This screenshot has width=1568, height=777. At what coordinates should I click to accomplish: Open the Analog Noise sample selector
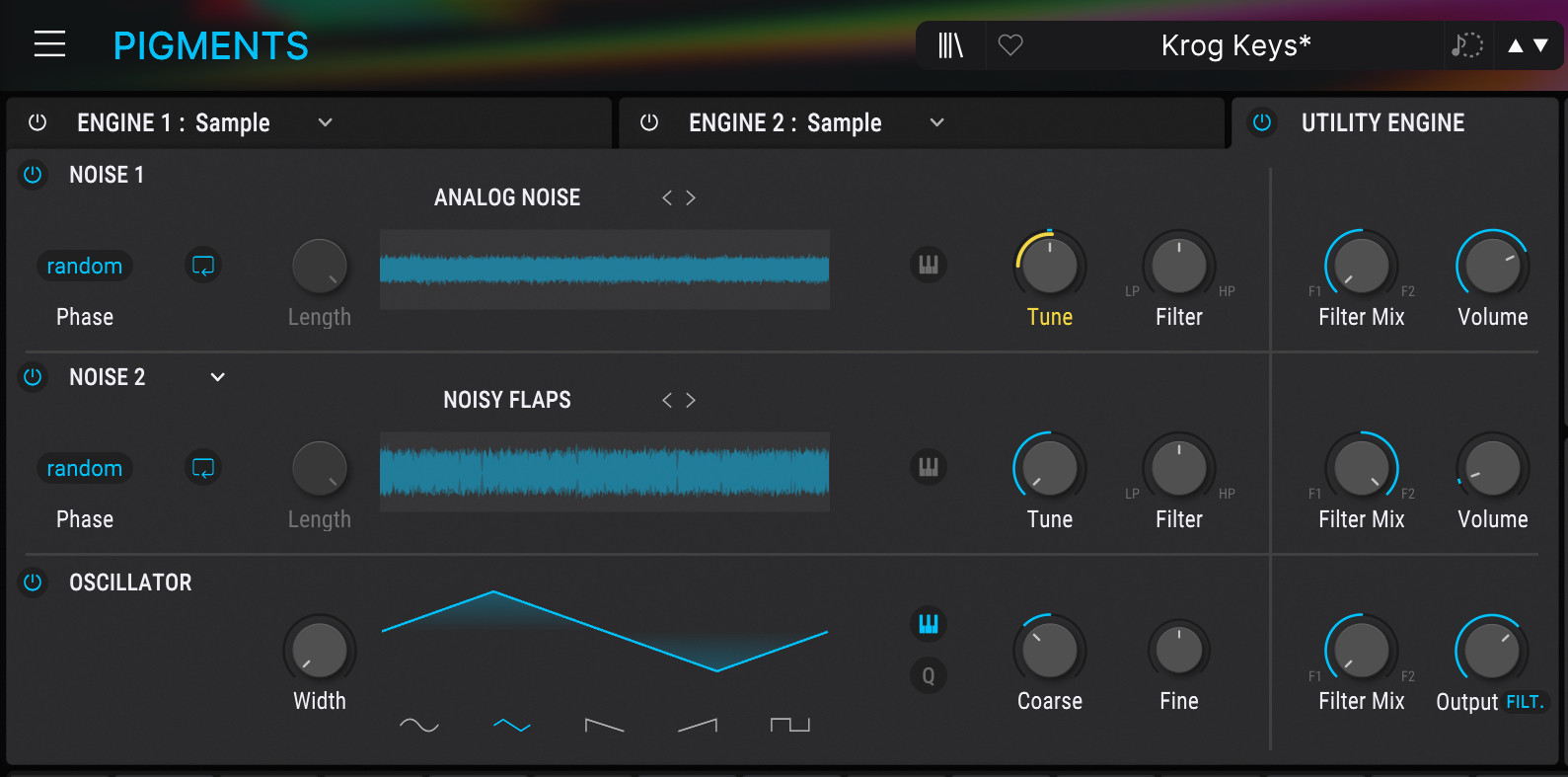(507, 197)
